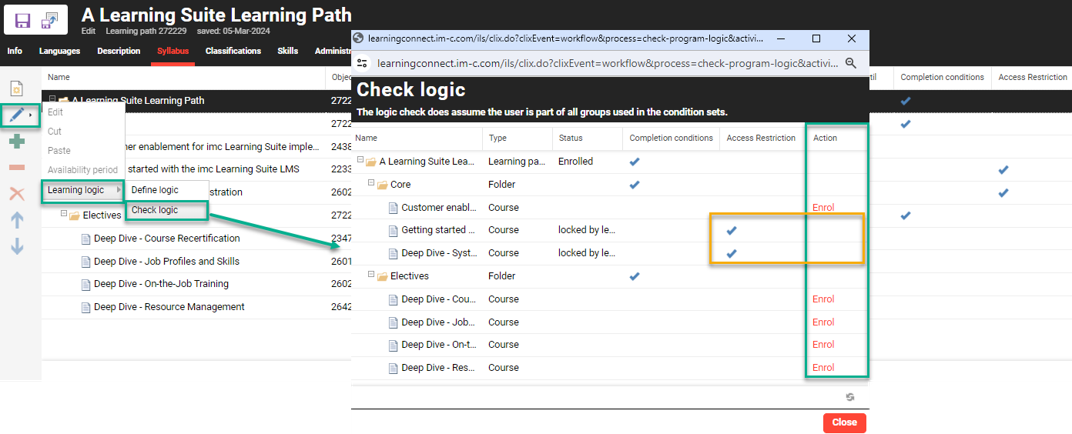Click the Electives folder icon in Check logic
Viewport: 1072px width, 434px height.
382,276
